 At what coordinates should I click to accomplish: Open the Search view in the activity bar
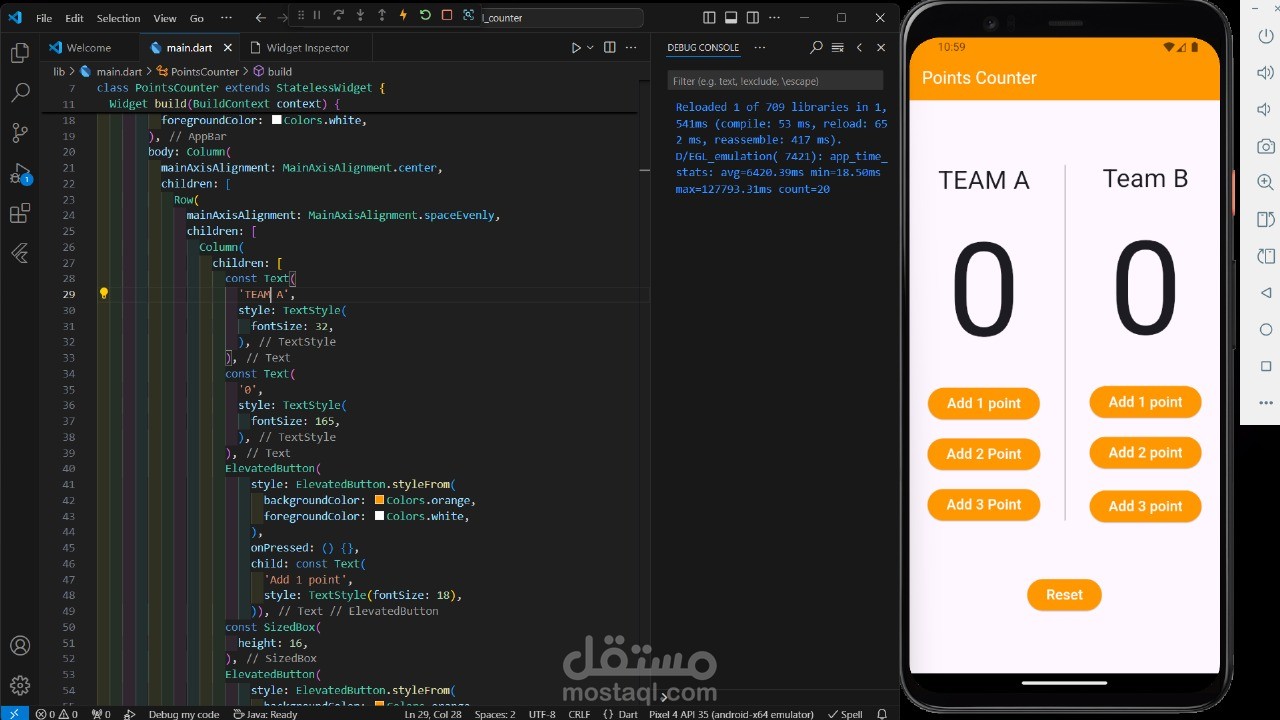[x=20, y=93]
